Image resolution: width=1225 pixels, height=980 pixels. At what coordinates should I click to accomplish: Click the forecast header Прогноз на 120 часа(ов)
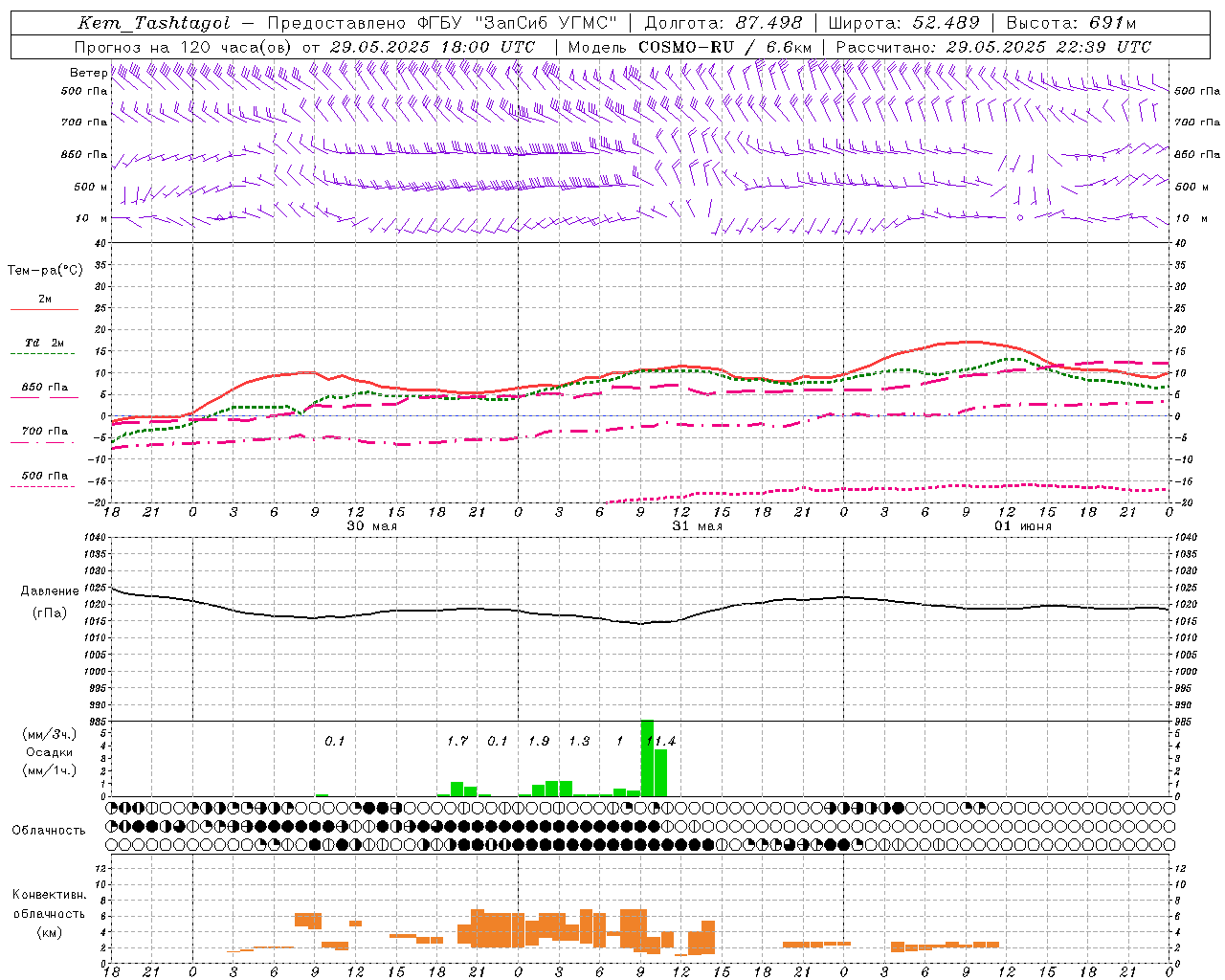coord(184,47)
